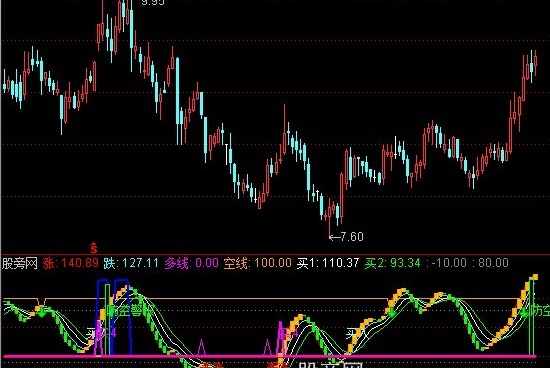Select the 涨: 140.89 indicator value
The width and height of the screenshot is (550, 368).
tap(71, 263)
